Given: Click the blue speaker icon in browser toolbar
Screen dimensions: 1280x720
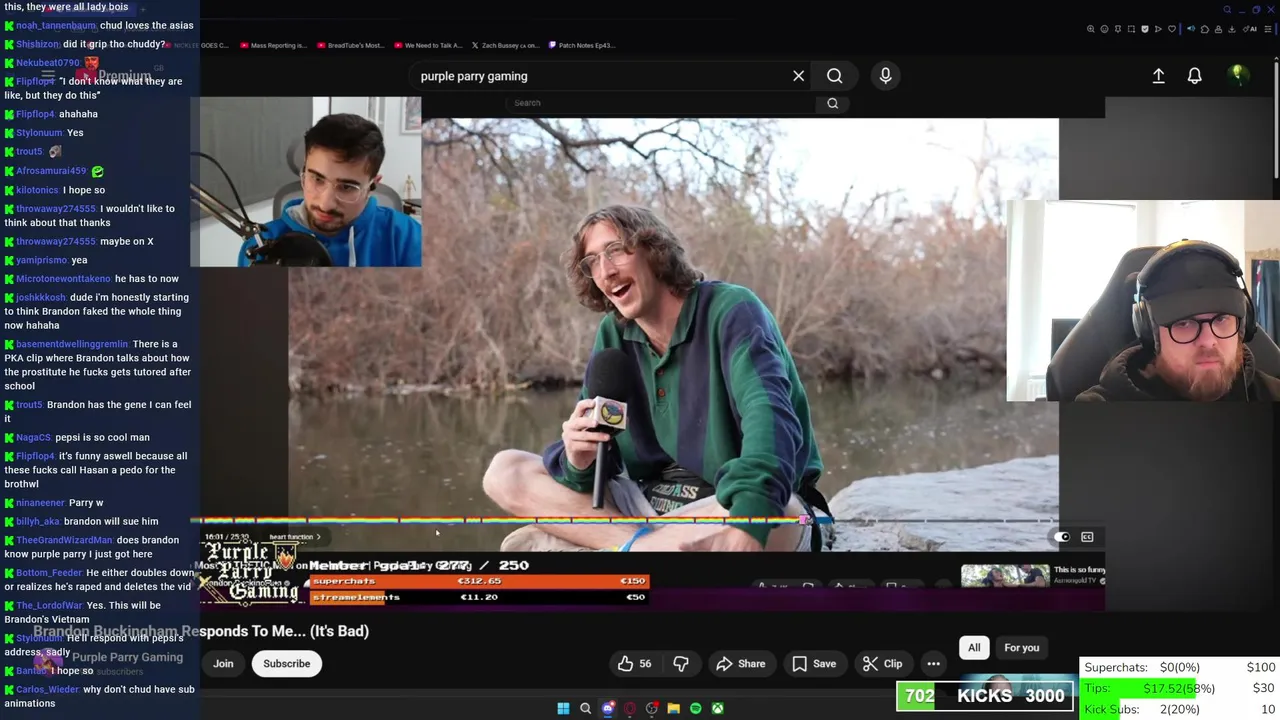Looking at the screenshot, I should 1191,29.
